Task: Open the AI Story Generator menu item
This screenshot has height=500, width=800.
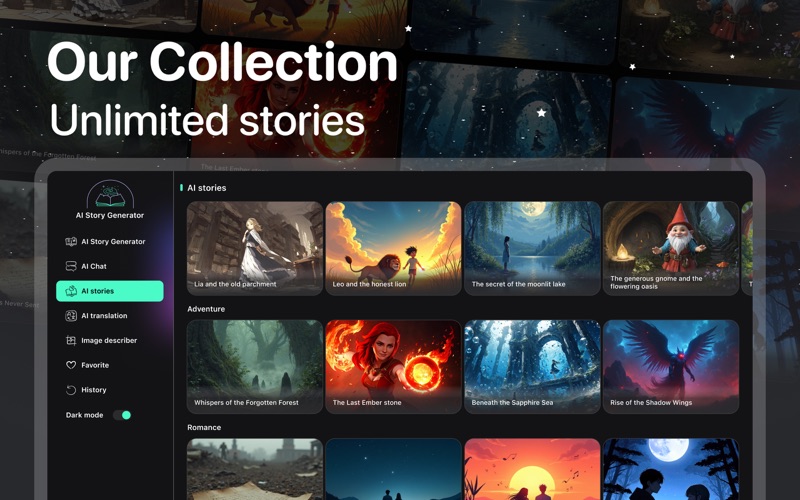Action: (110, 241)
